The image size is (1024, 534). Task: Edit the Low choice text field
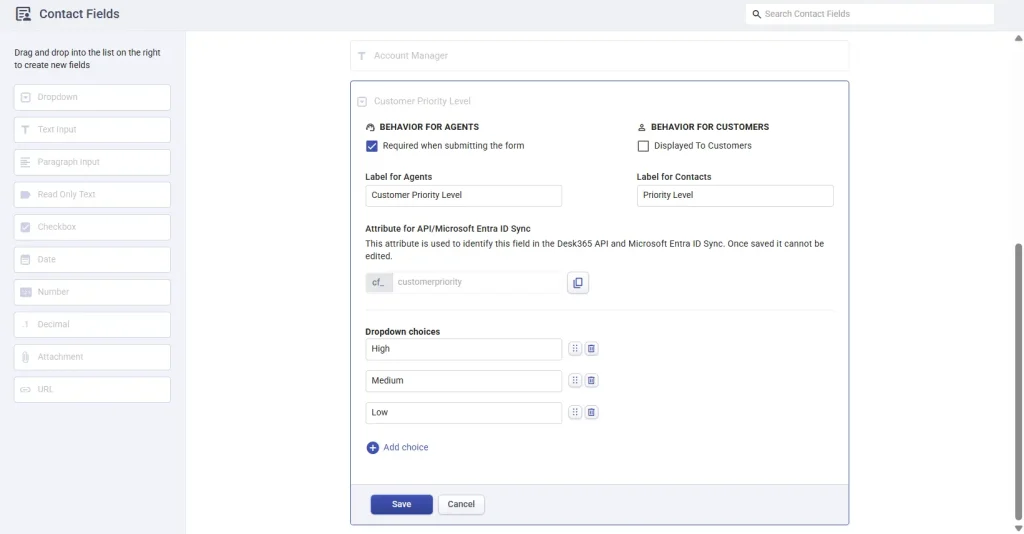point(464,413)
